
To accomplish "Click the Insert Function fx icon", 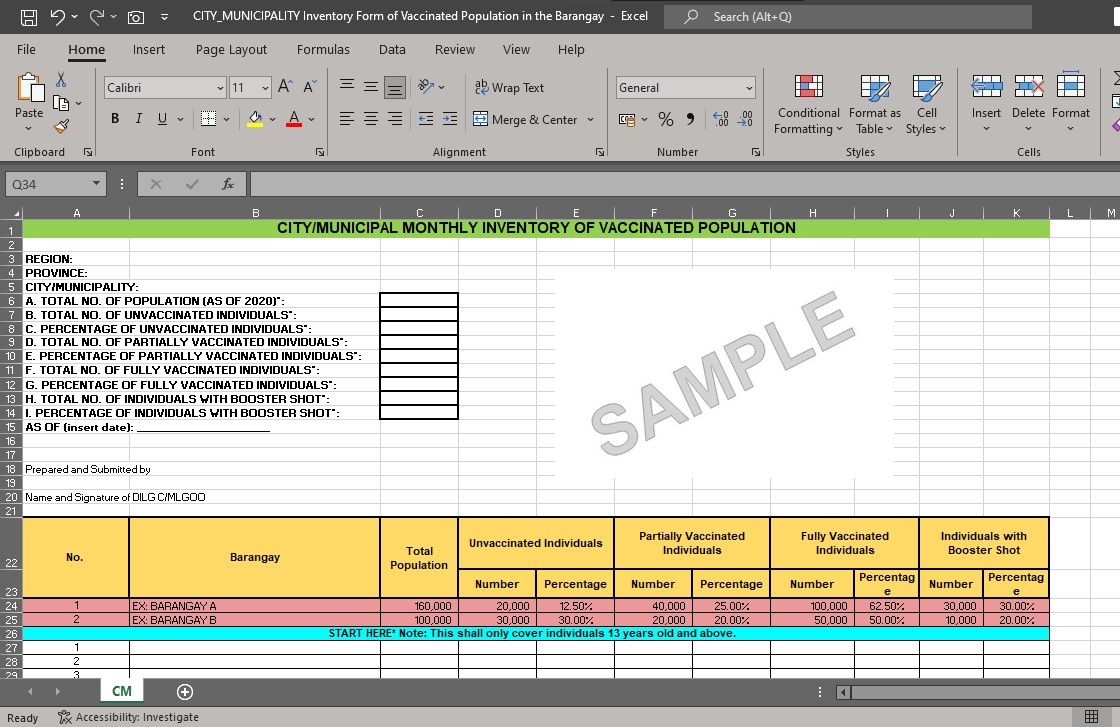I will click(228, 184).
